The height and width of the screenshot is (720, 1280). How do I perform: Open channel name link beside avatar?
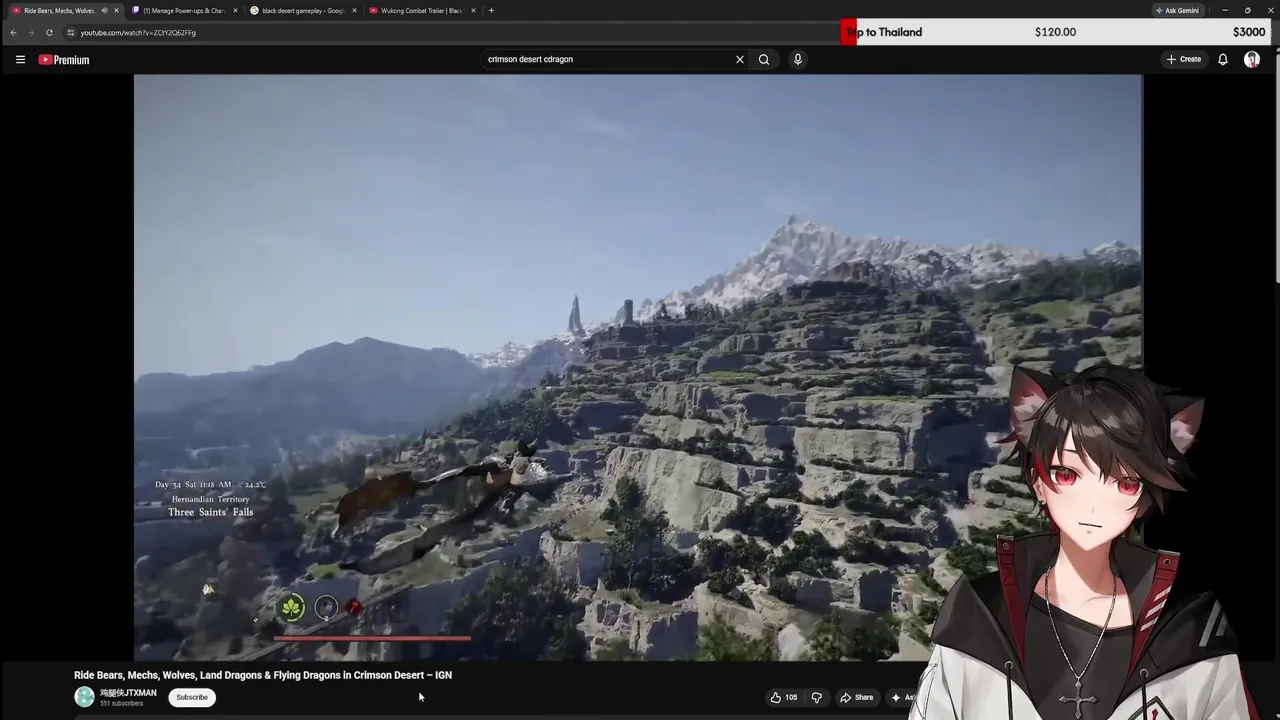pyautogui.click(x=128, y=693)
